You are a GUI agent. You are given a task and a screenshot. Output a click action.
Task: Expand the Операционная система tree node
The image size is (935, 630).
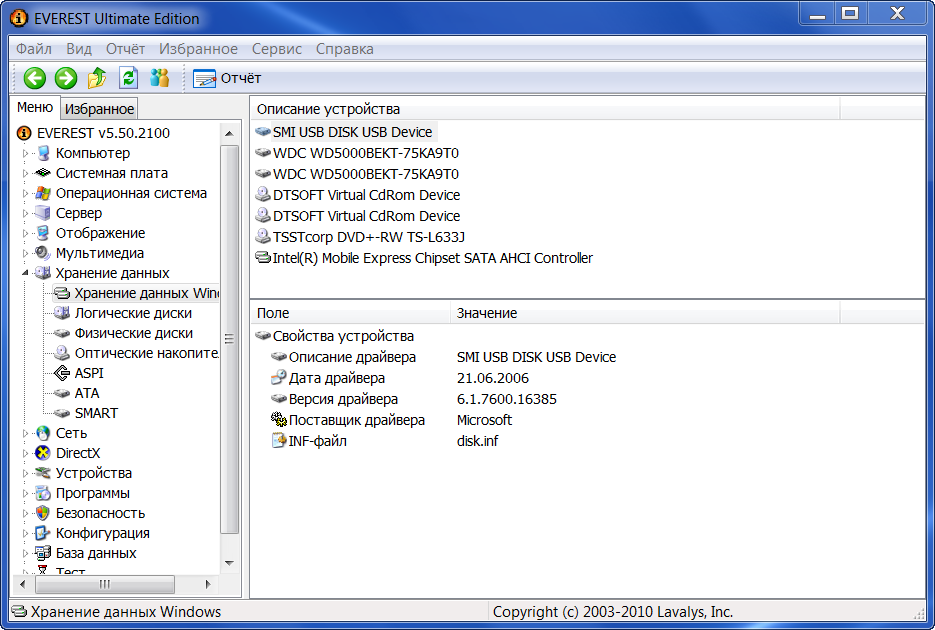pyautogui.click(x=25, y=193)
